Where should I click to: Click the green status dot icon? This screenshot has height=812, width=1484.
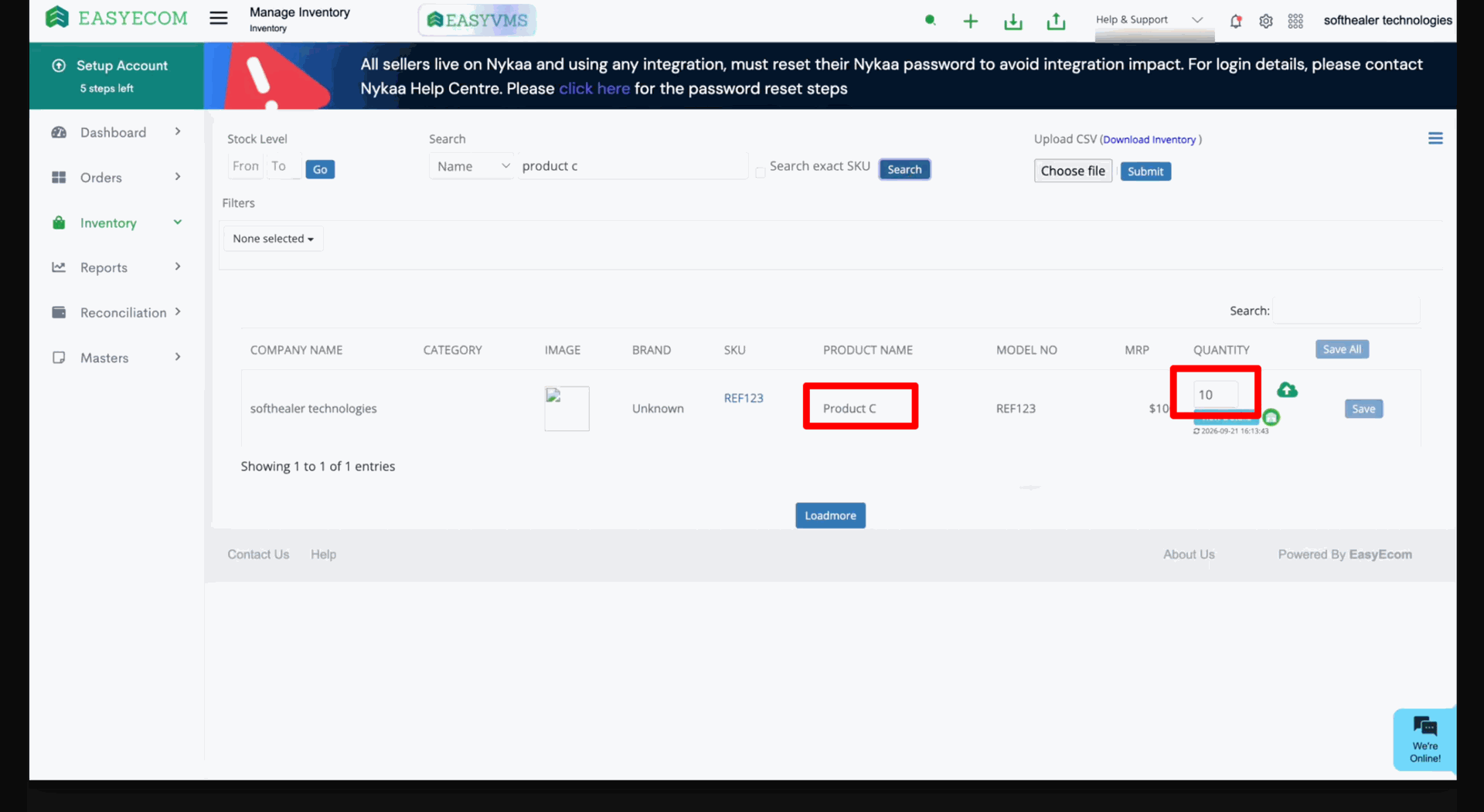coord(930,20)
